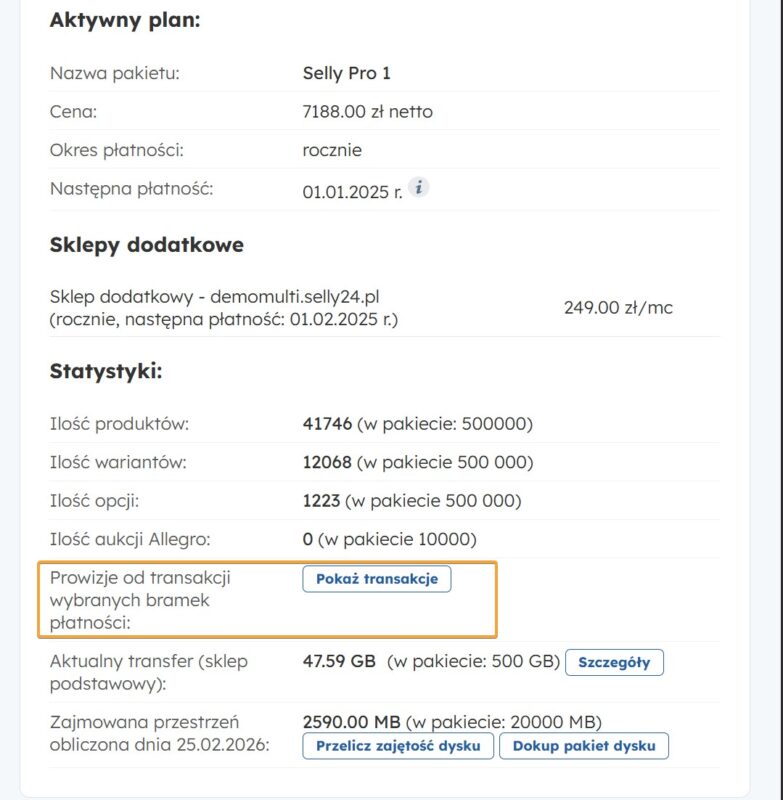Select the 249.00 zł/mc store price

coord(618,308)
